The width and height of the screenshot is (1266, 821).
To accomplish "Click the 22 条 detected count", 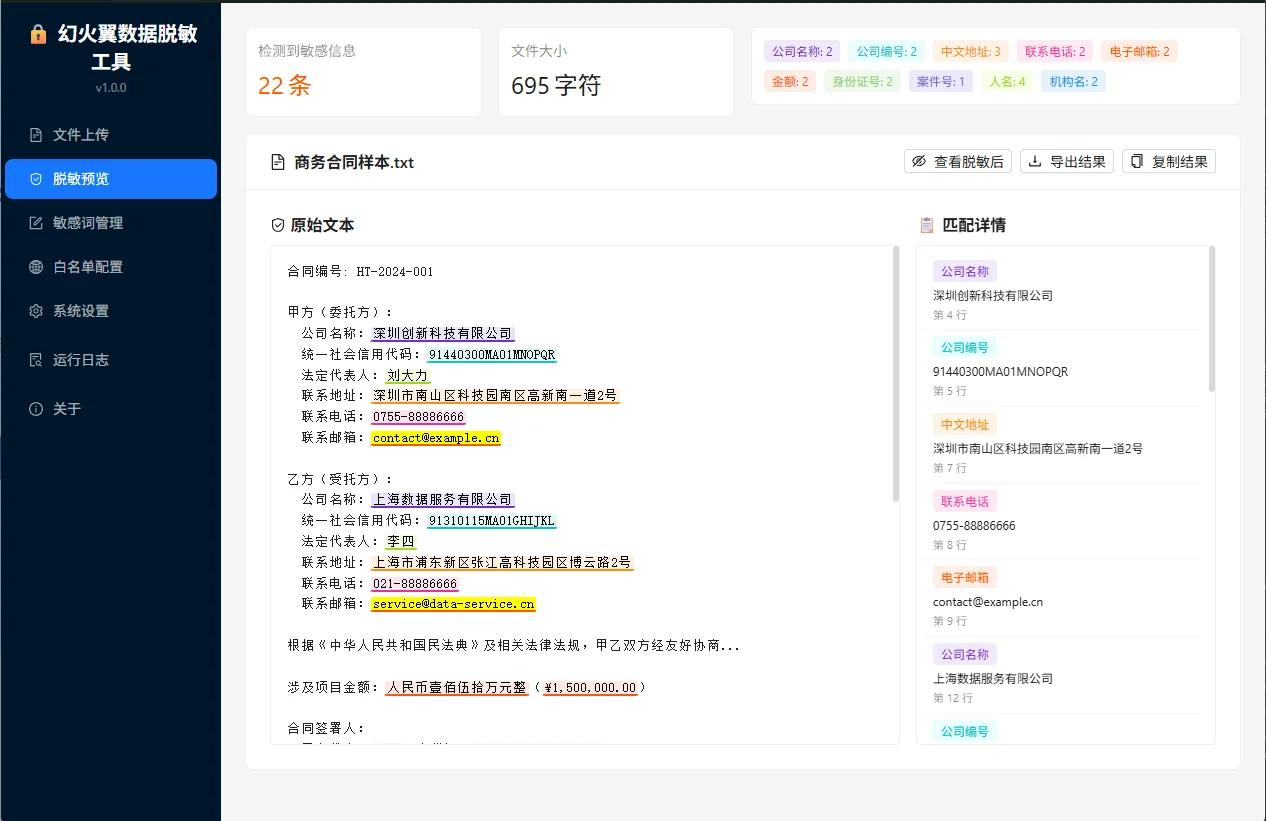I will pyautogui.click(x=284, y=86).
